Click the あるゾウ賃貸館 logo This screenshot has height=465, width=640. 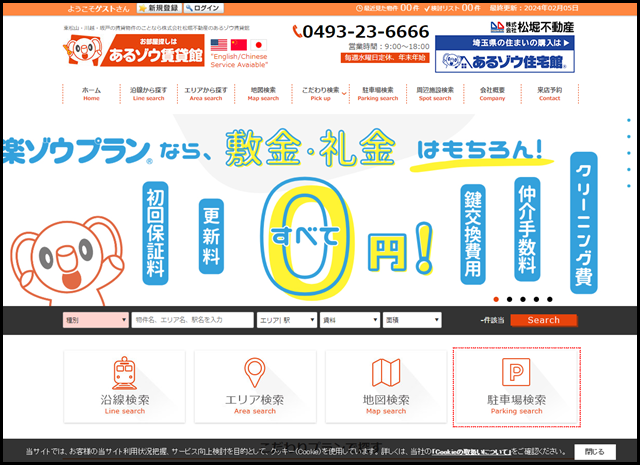click(133, 50)
